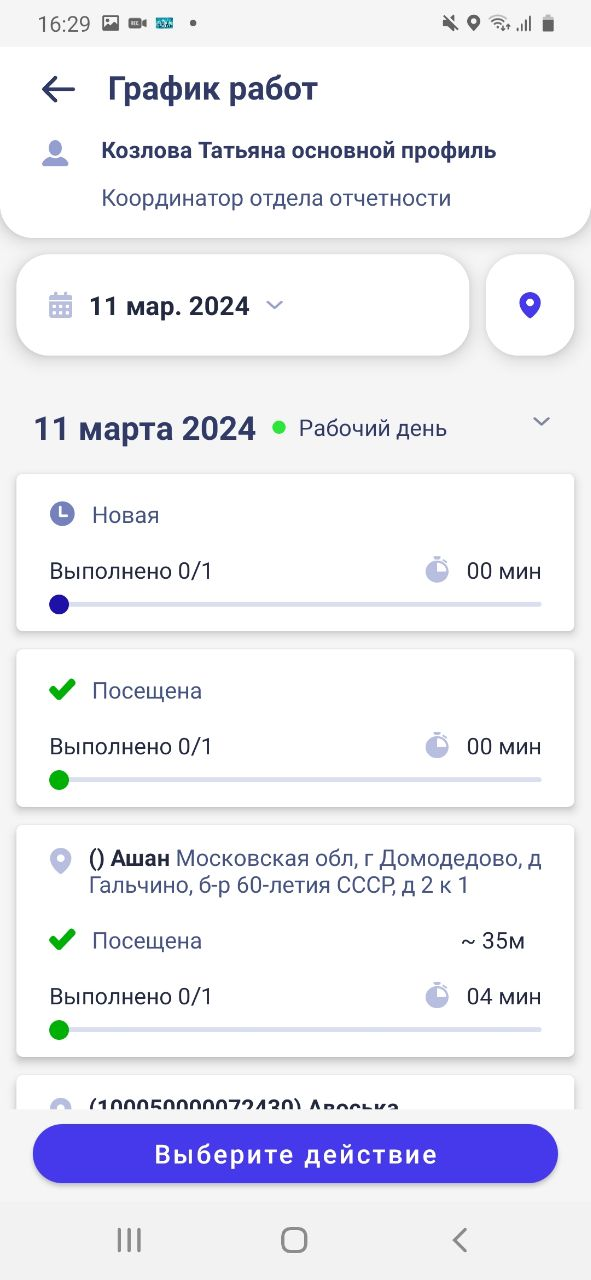591x1280 pixels.
Task: Tap the back arrow beside График работ
Action: [x=58, y=89]
